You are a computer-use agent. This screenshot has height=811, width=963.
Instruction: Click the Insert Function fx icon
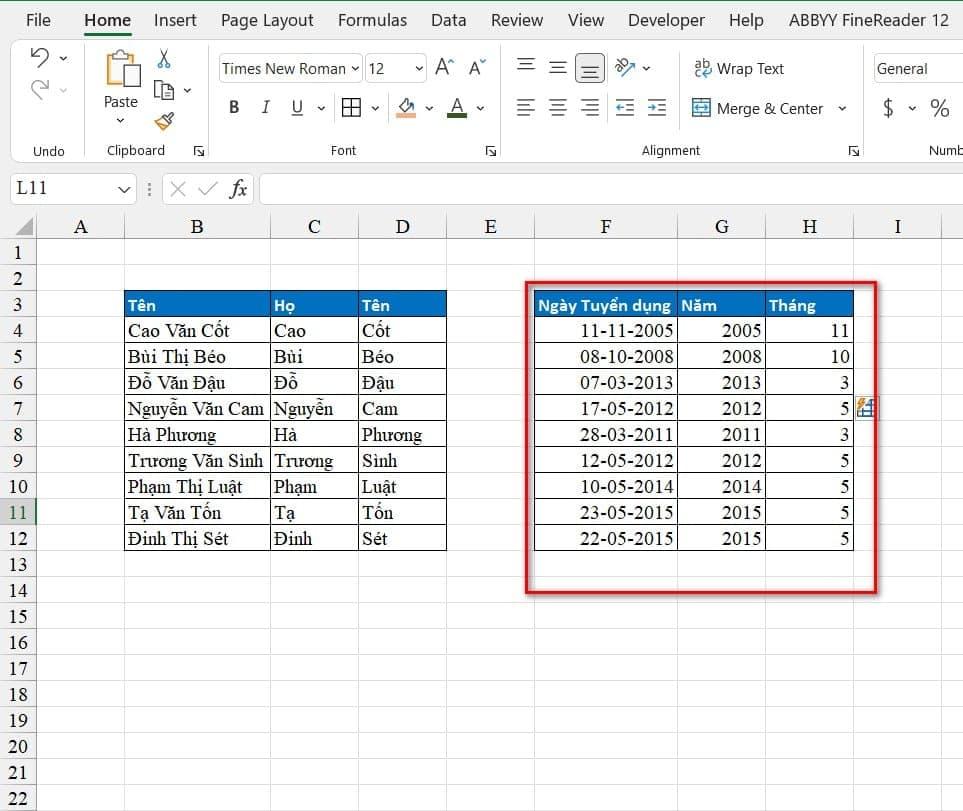pos(238,189)
